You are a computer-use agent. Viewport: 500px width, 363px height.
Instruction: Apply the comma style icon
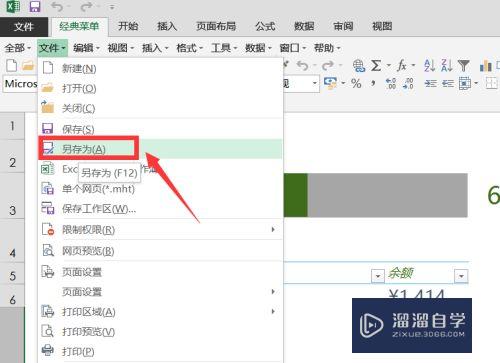[x=373, y=83]
